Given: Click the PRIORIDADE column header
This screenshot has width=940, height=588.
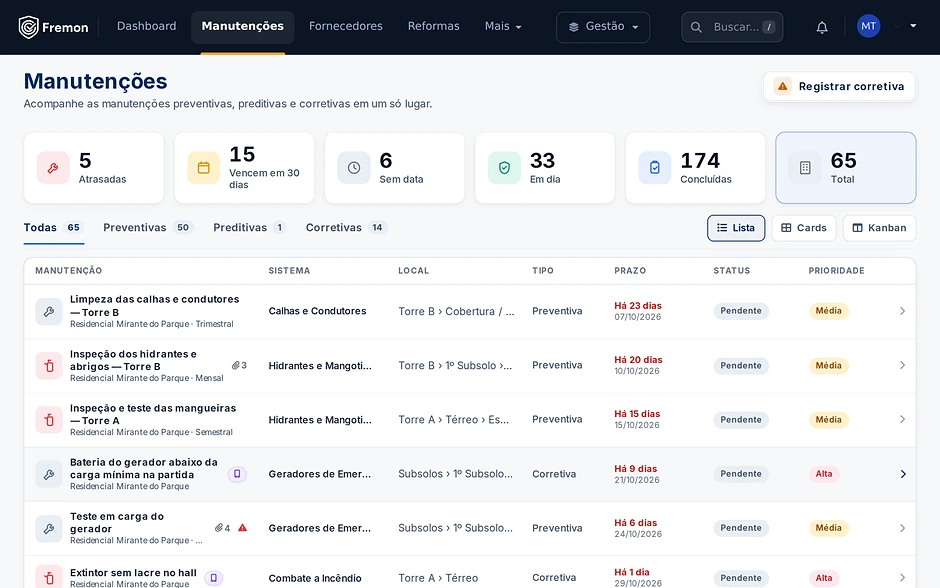Looking at the screenshot, I should pyautogui.click(x=836, y=271).
